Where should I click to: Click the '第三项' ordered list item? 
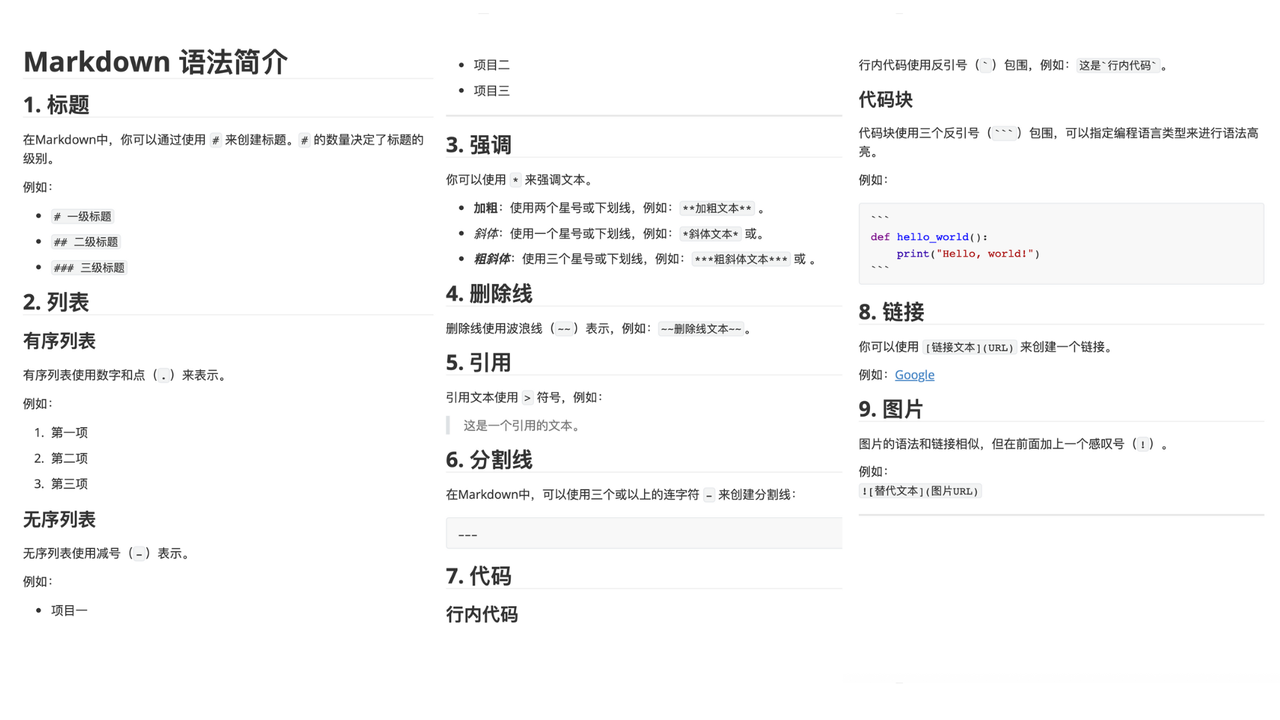(x=69, y=484)
